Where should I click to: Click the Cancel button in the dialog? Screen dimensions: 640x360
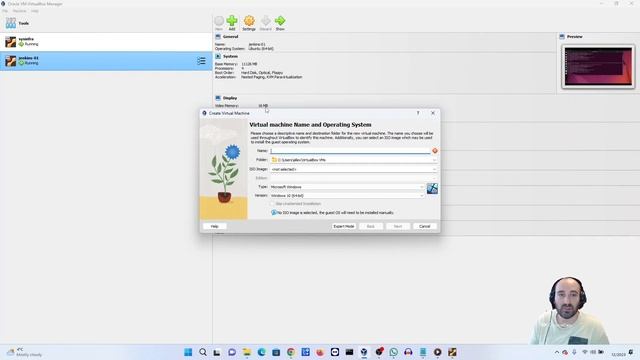424,226
